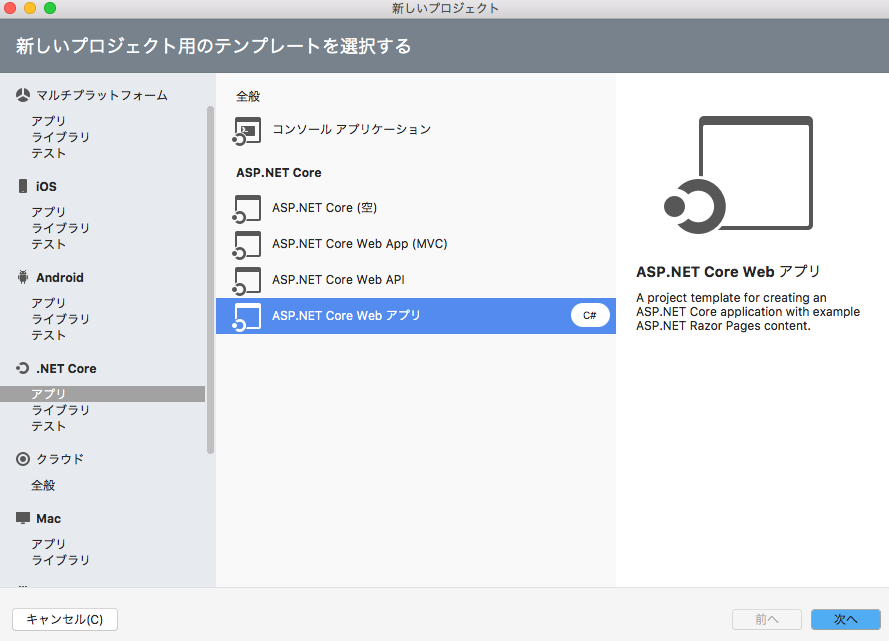Select アプリ under Mac
The height and width of the screenshot is (641, 889).
click(x=48, y=544)
